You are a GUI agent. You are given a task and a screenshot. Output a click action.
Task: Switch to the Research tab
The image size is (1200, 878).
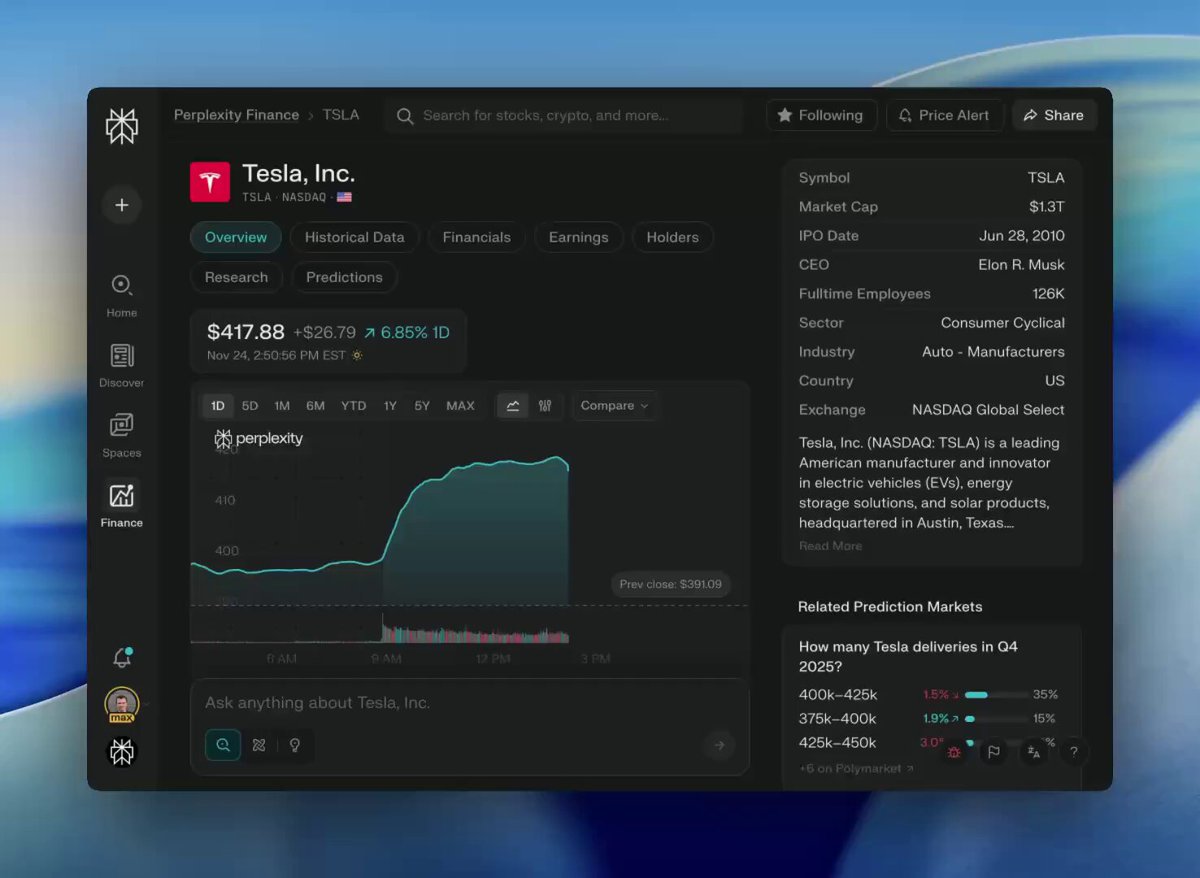click(236, 277)
